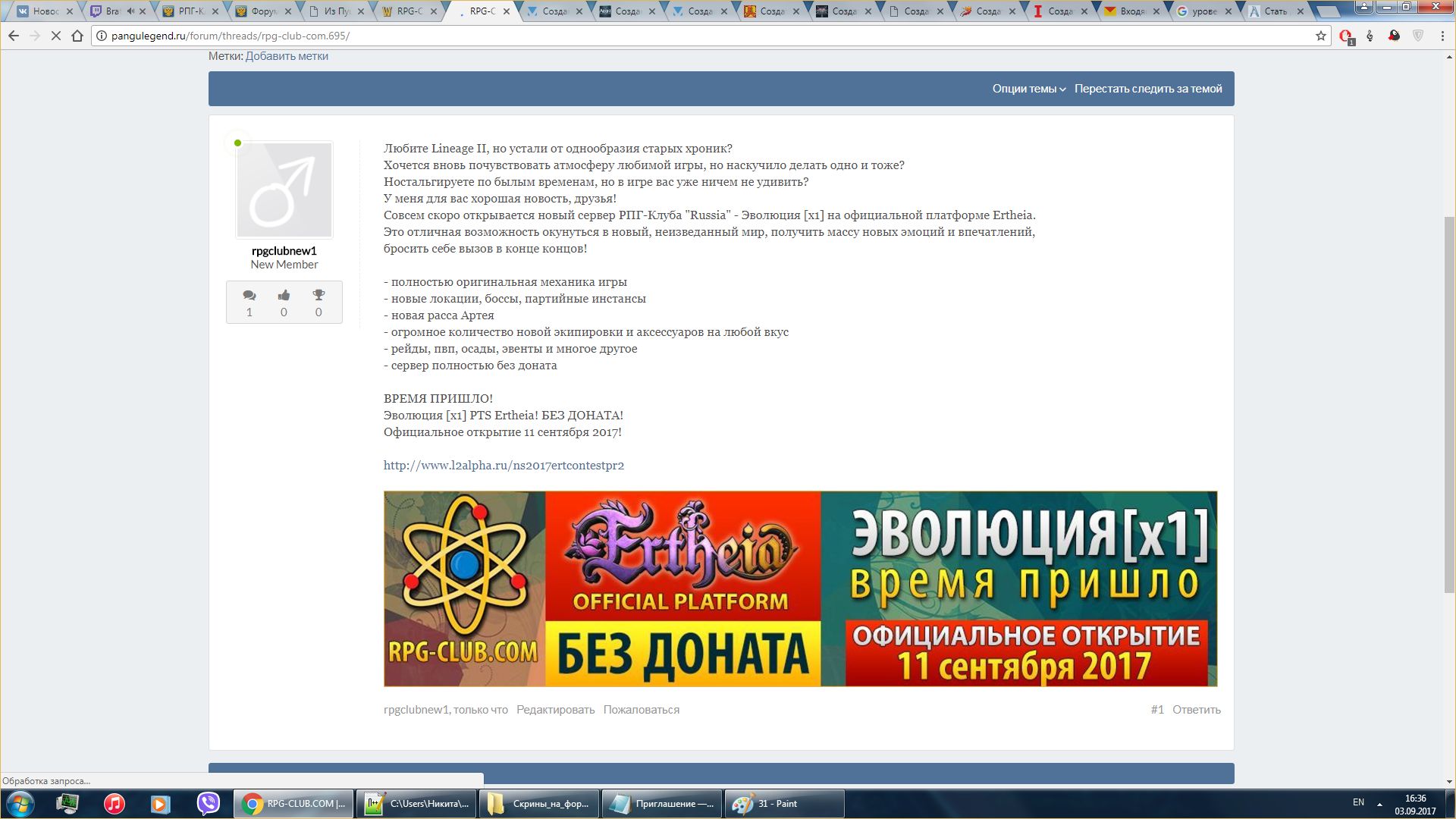
Task: Click the rpgclubnew1 post author footer link
Action: coord(416,710)
